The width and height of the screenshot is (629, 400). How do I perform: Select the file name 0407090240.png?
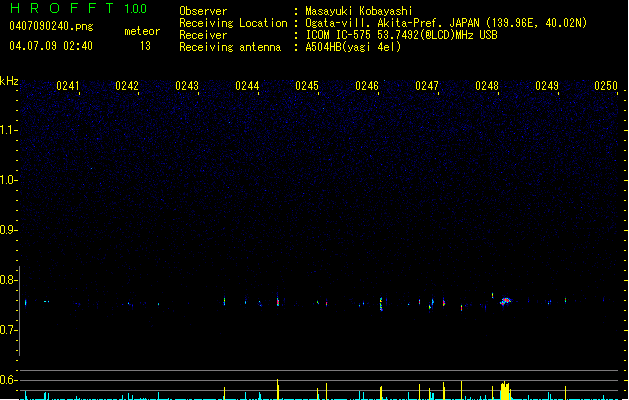51,26
